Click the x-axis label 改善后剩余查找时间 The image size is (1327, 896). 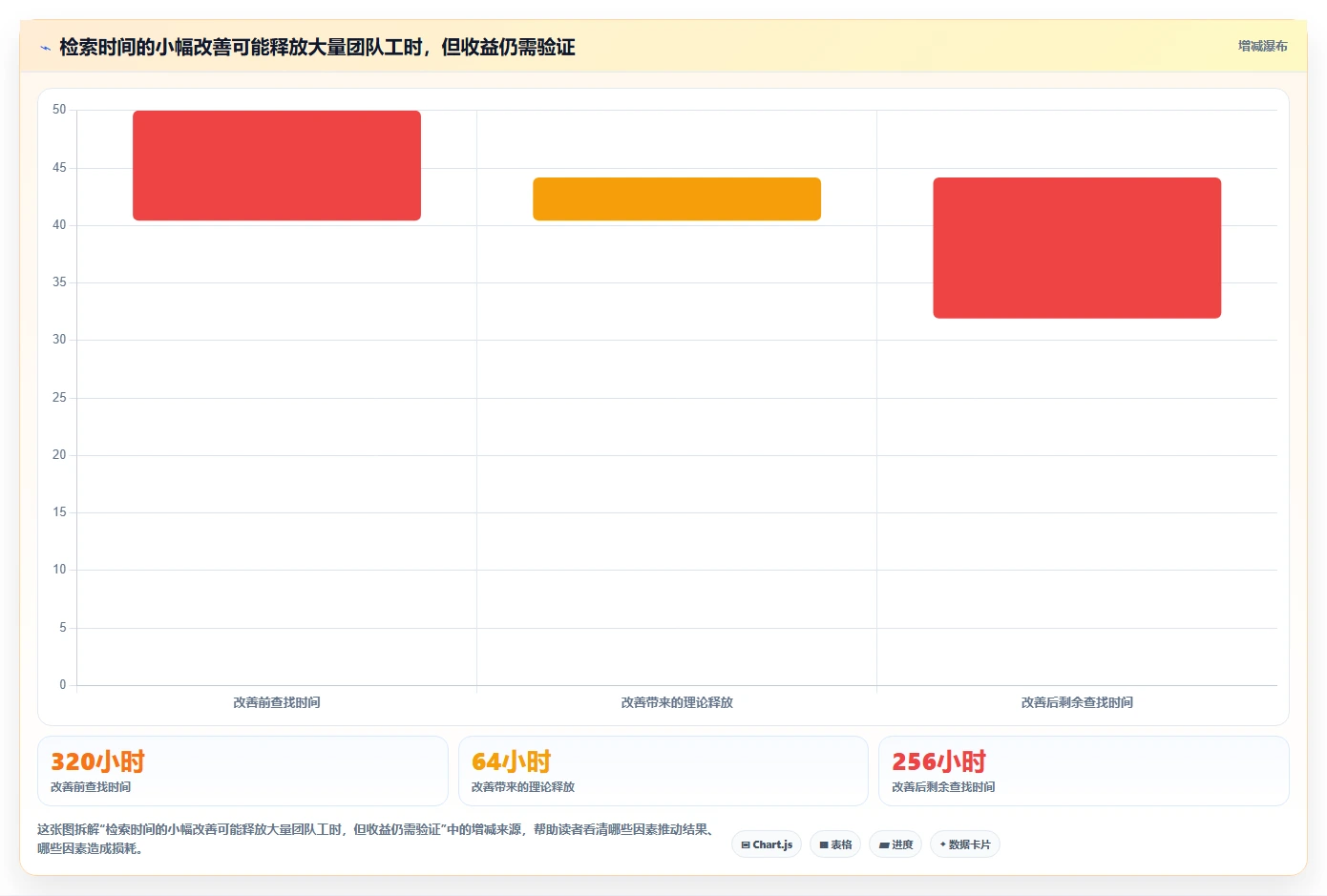click(x=1077, y=702)
